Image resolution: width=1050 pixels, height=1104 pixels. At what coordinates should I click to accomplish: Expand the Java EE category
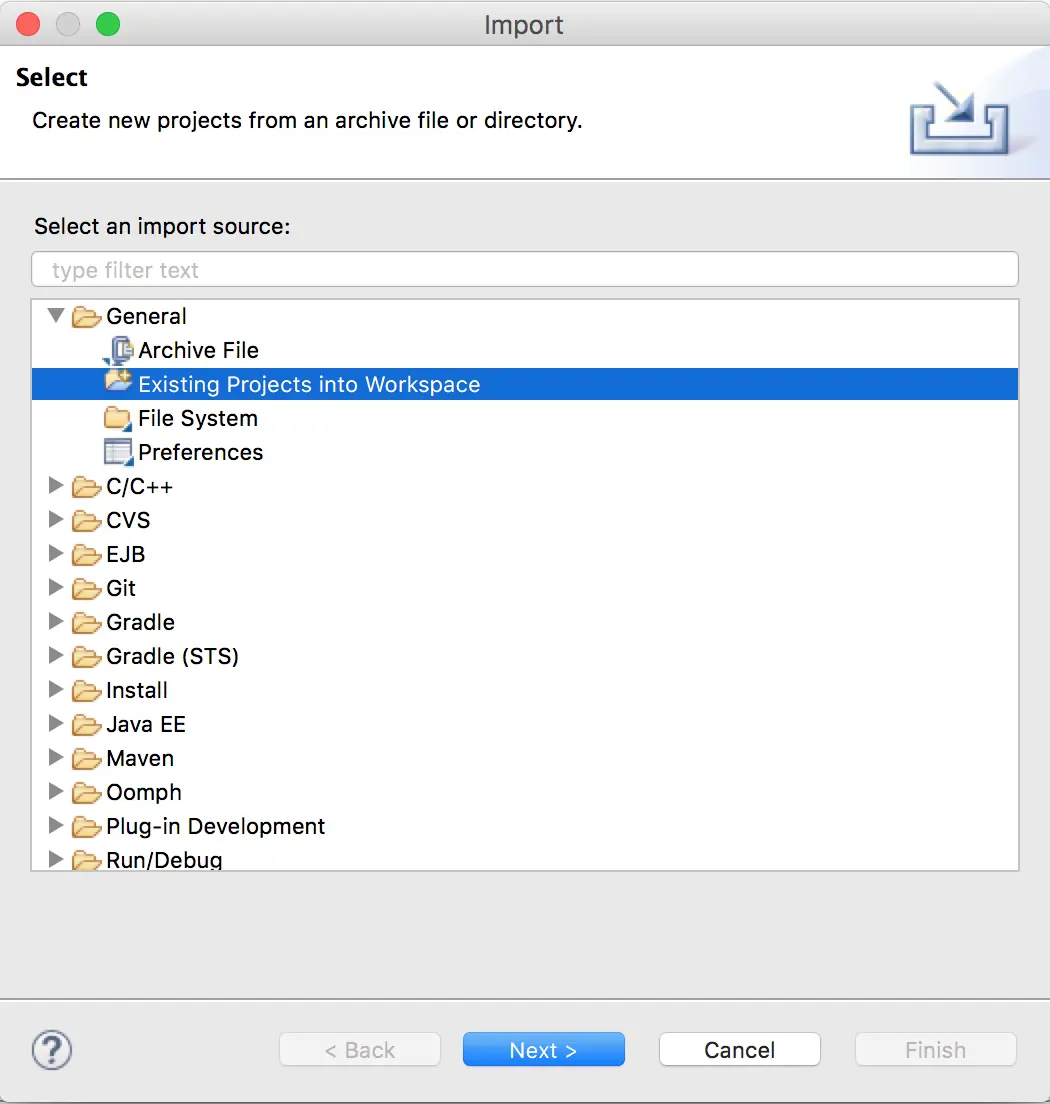(56, 723)
